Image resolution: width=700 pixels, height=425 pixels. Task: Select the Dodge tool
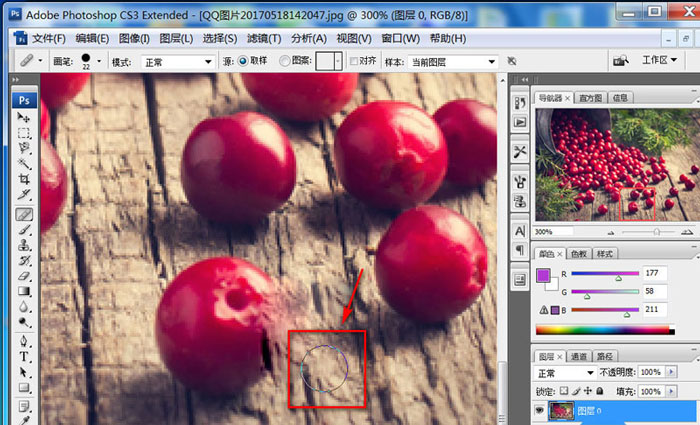(x=24, y=322)
